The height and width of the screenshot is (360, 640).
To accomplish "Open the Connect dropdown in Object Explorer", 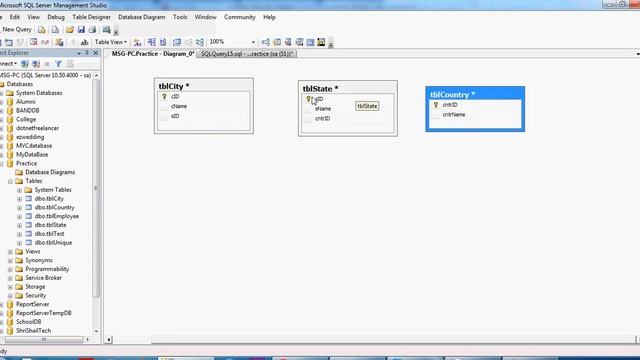I will click(x=8, y=64).
